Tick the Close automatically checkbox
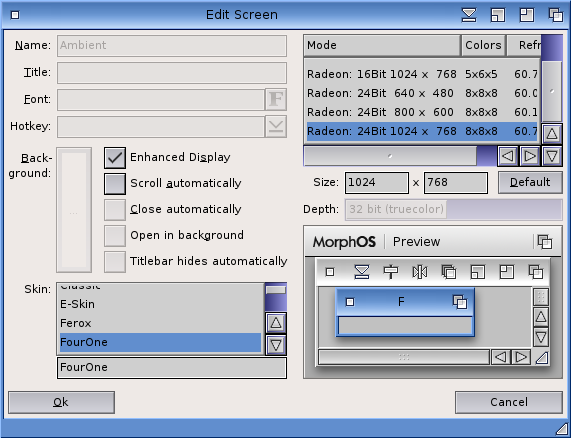Image resolution: width=571 pixels, height=438 pixels. click(x=115, y=210)
